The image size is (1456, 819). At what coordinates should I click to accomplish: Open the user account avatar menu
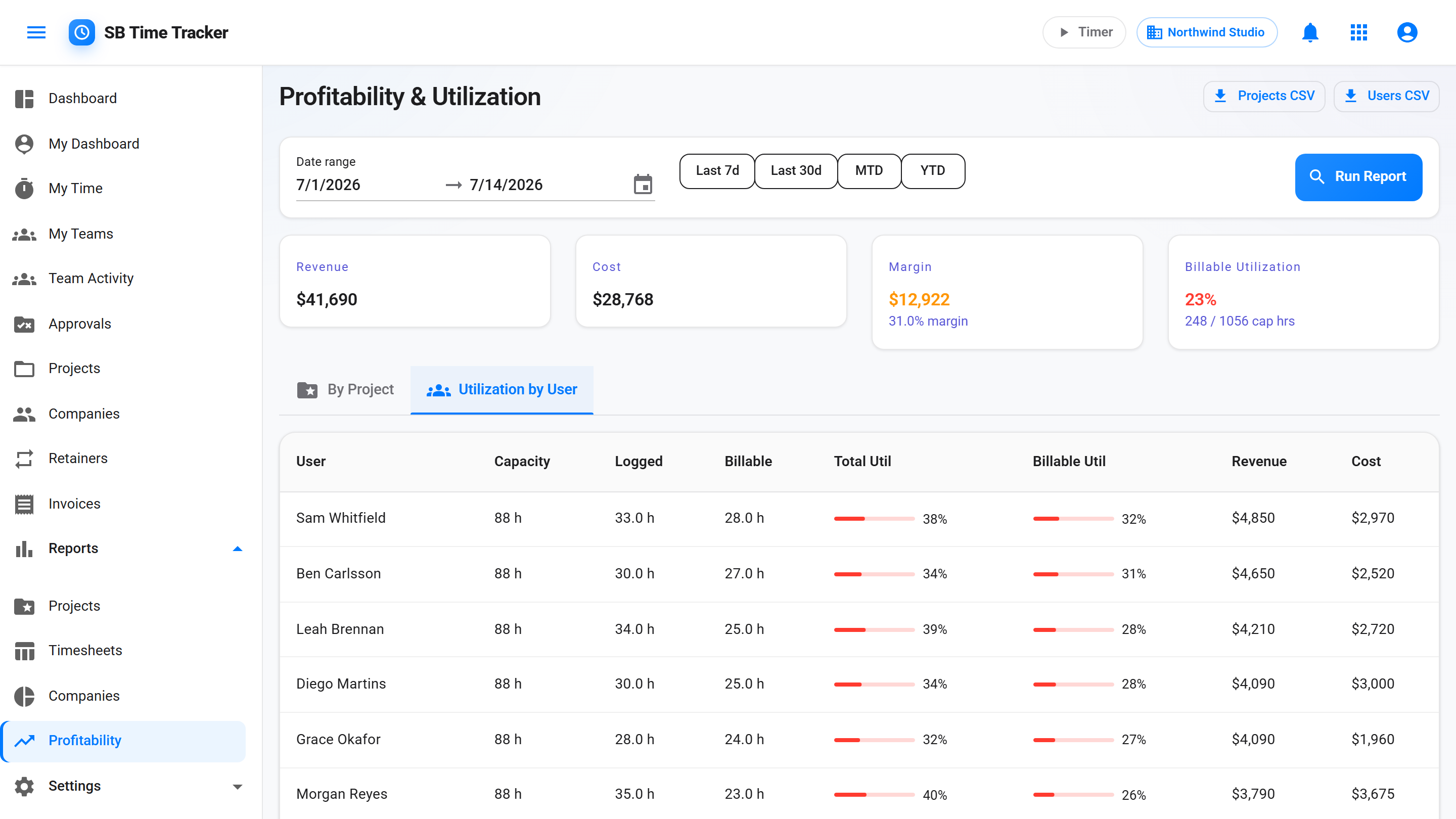tap(1407, 32)
